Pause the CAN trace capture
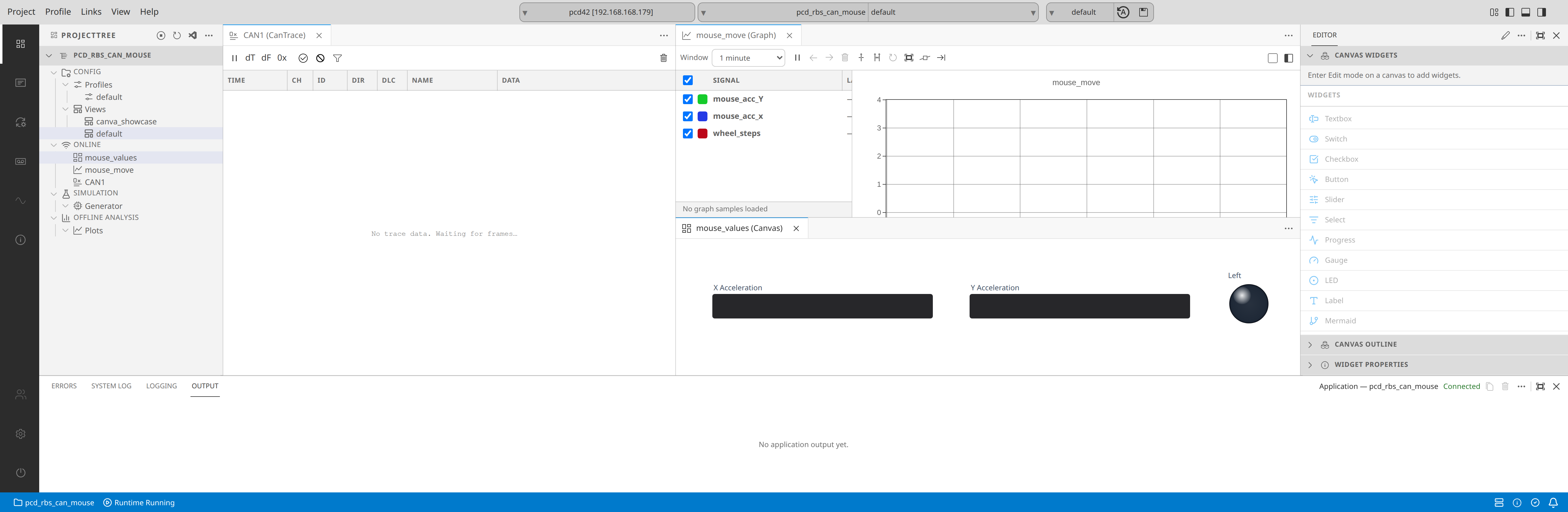This screenshot has height=512, width=1568. [x=234, y=58]
